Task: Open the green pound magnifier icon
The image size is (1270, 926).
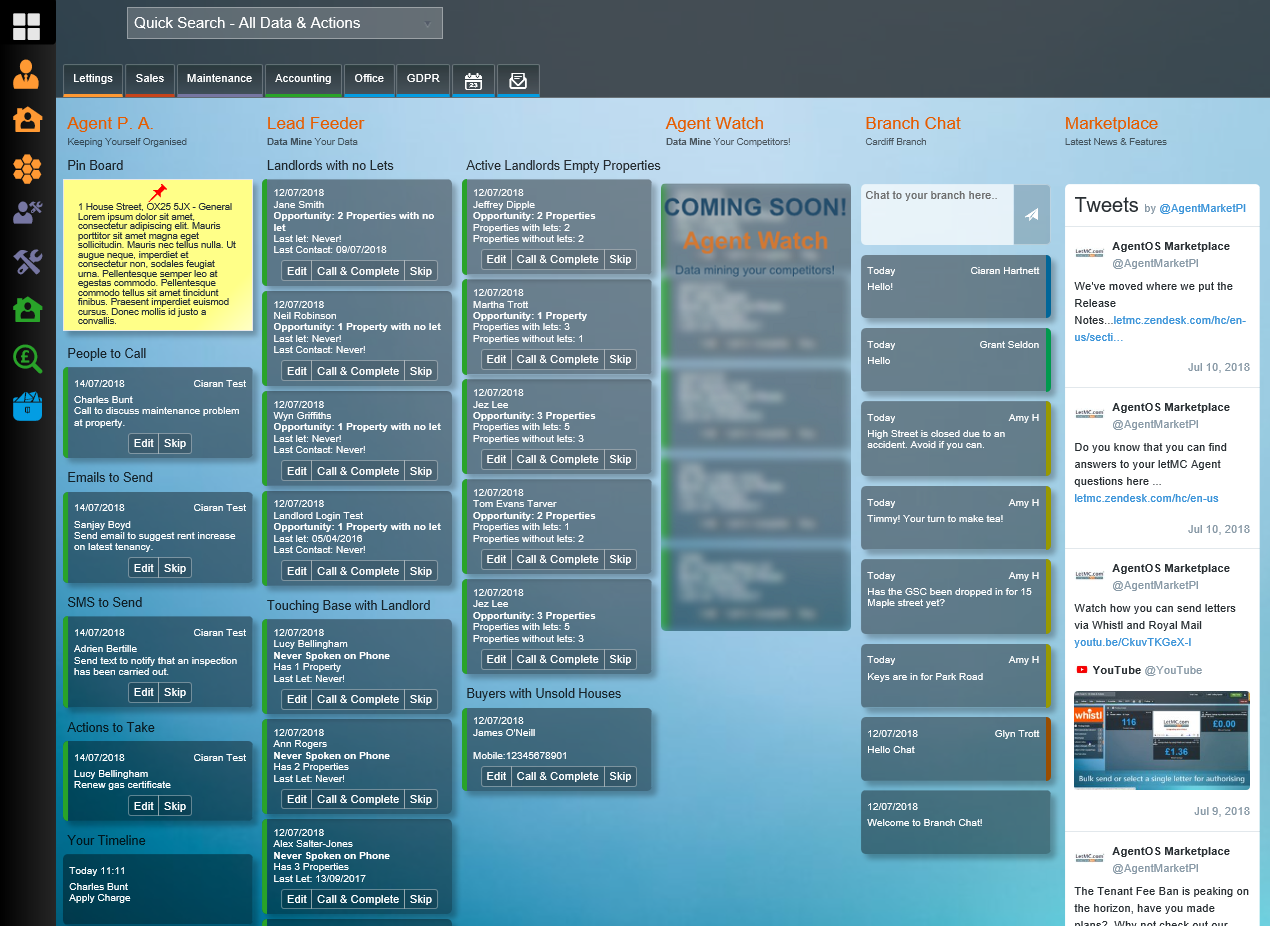Action: [27, 358]
